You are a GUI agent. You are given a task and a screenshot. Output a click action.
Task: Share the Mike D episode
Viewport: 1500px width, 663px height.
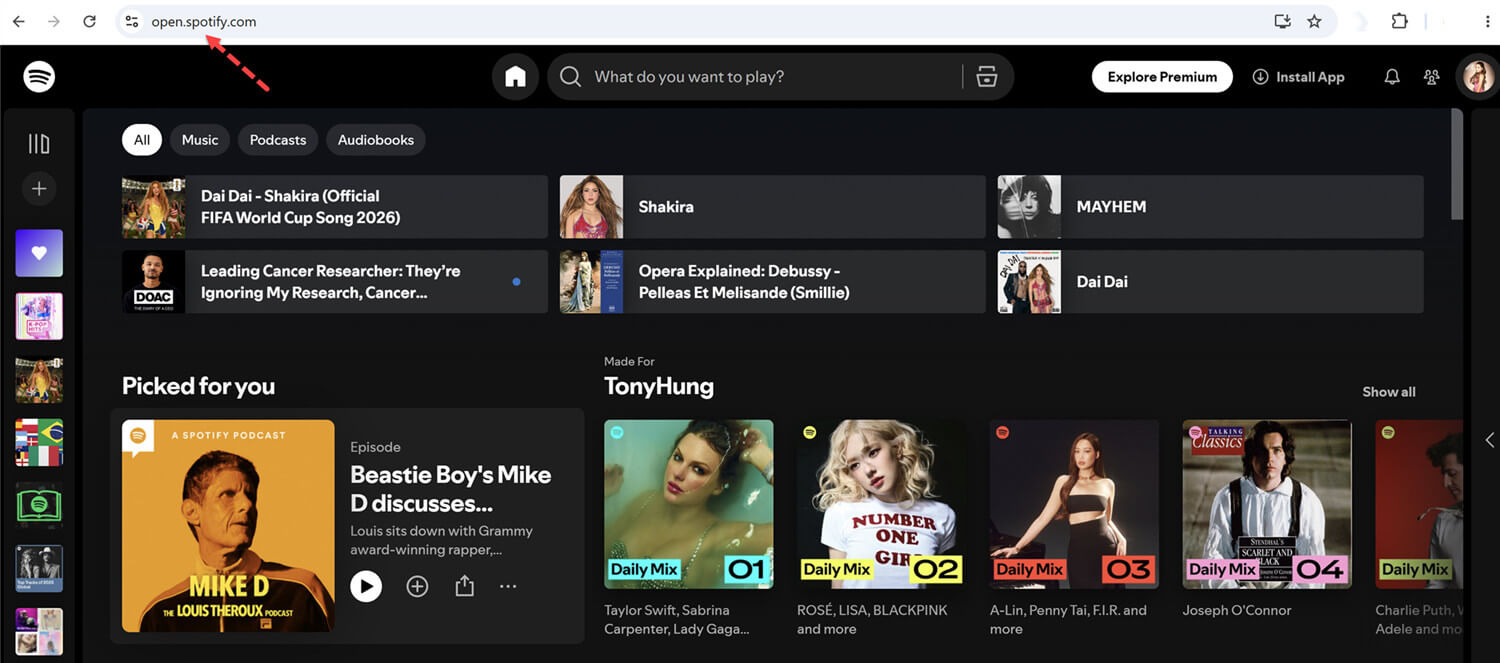464,586
